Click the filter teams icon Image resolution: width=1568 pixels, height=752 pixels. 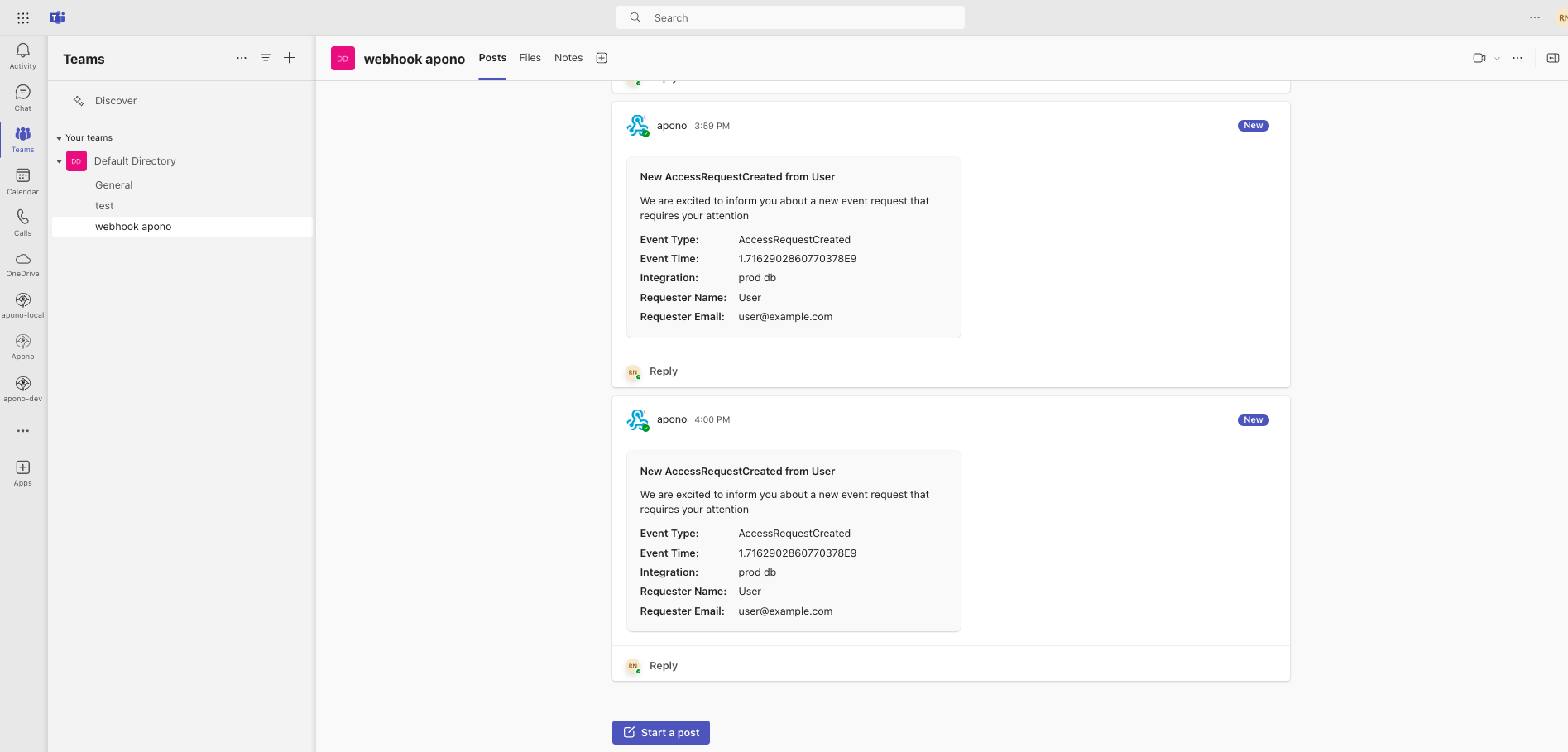click(266, 58)
